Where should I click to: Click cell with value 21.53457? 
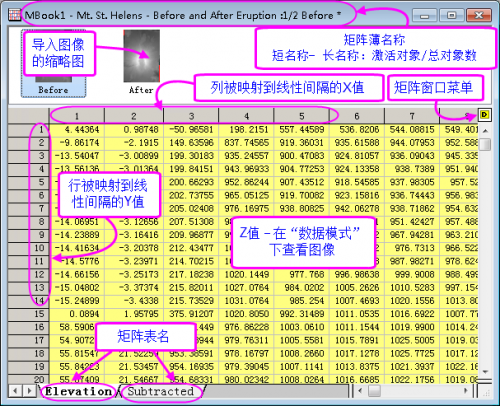(x=134, y=367)
